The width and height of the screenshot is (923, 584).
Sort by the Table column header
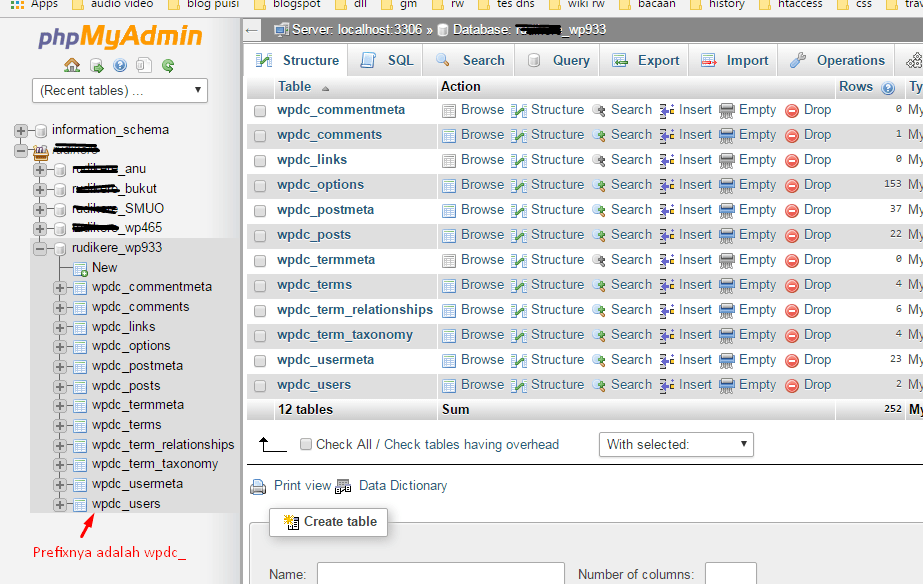[294, 87]
